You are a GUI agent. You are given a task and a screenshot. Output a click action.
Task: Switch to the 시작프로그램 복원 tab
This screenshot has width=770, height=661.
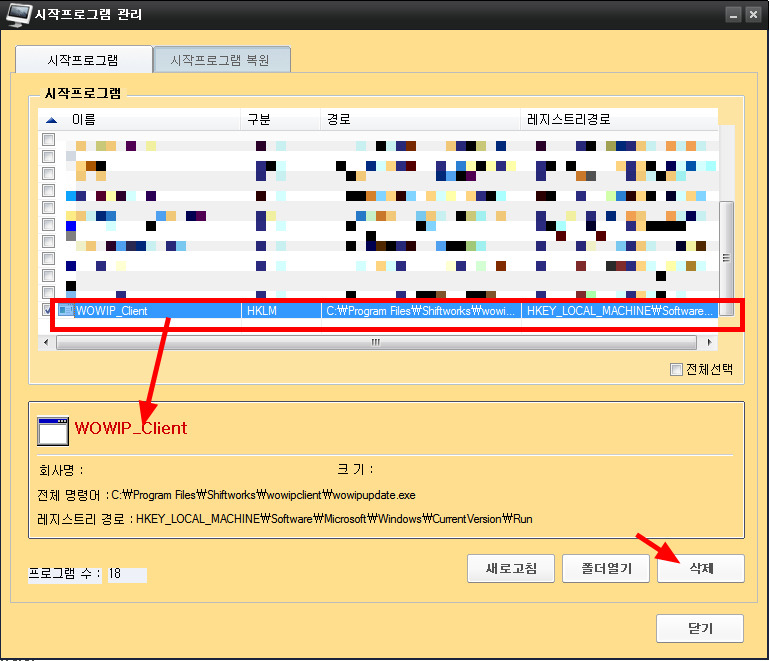222,60
